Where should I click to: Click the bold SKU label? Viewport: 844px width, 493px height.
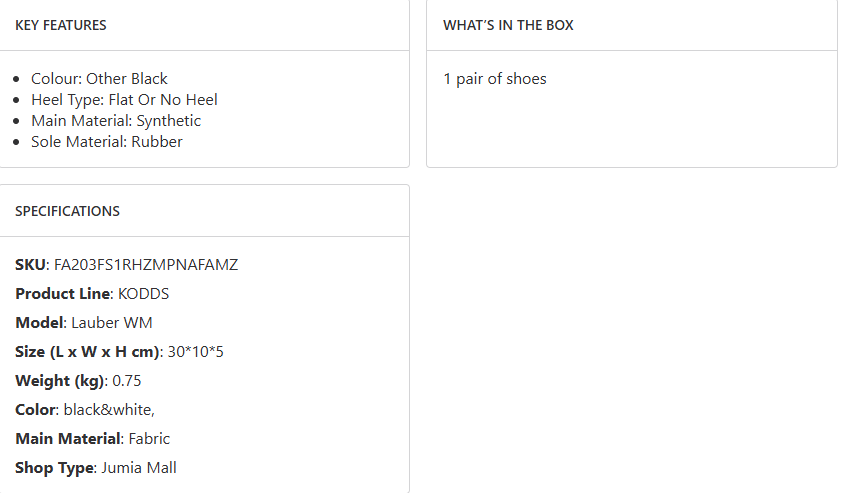point(30,265)
